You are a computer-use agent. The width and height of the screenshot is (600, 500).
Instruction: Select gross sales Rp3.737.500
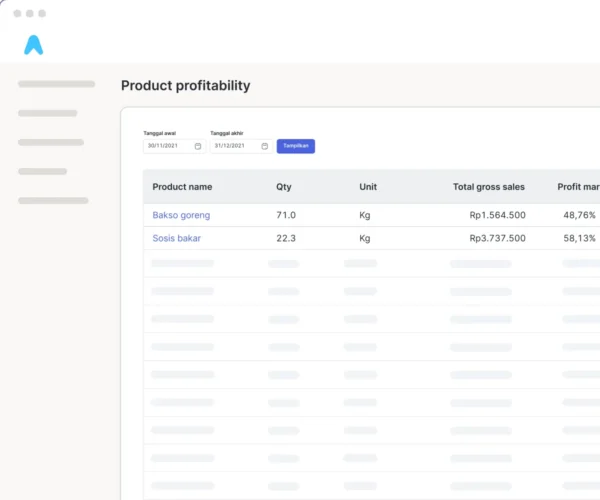tap(497, 238)
